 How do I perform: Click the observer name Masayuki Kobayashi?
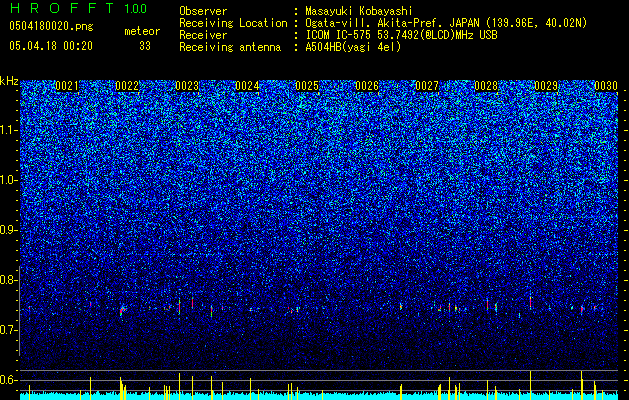[359, 11]
